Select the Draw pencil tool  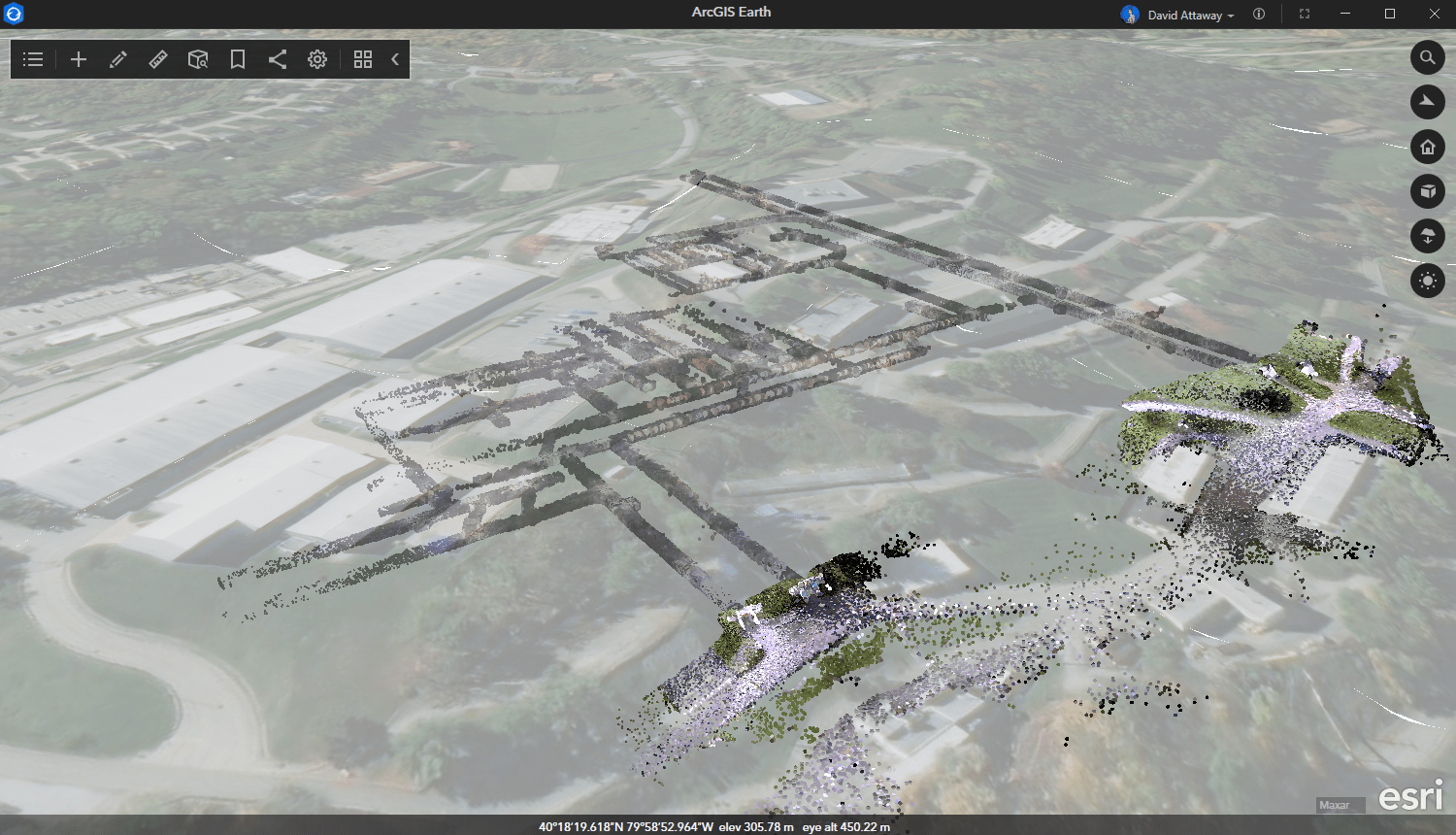tap(118, 59)
